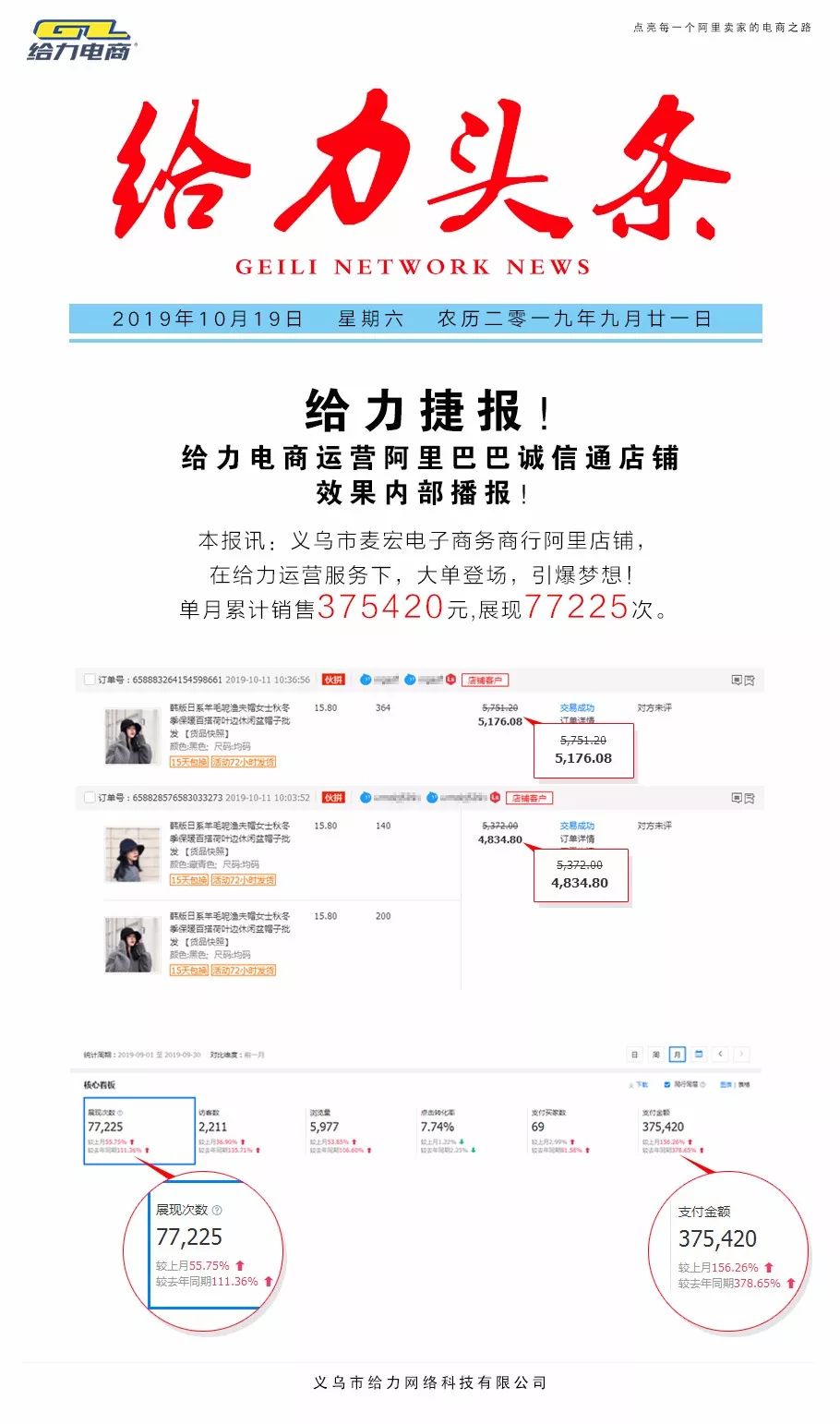Open the product thumbnail with quantity 364

click(x=129, y=736)
